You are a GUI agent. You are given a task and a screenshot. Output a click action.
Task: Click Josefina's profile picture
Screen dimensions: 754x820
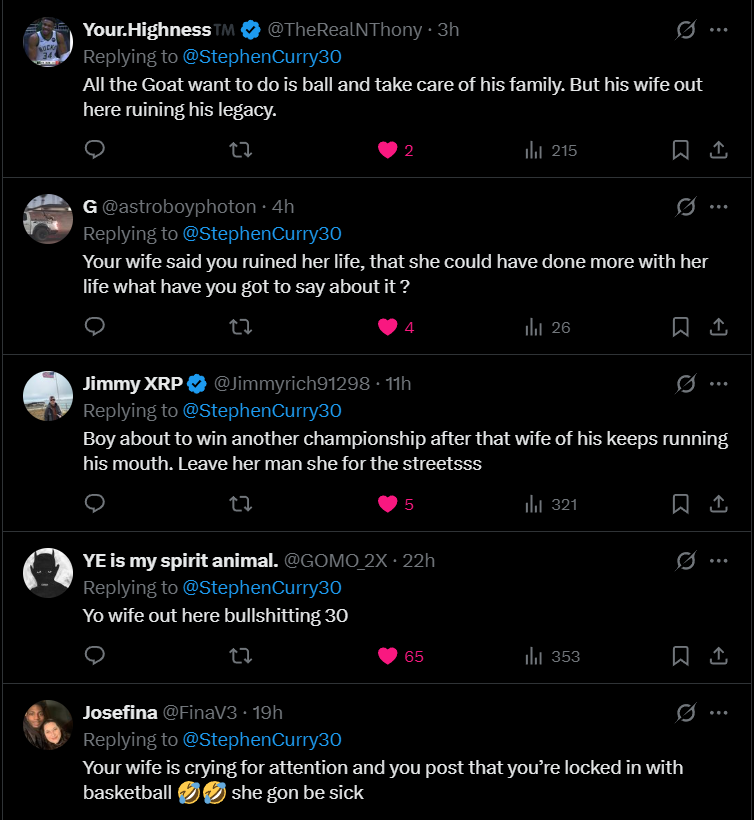click(x=48, y=725)
